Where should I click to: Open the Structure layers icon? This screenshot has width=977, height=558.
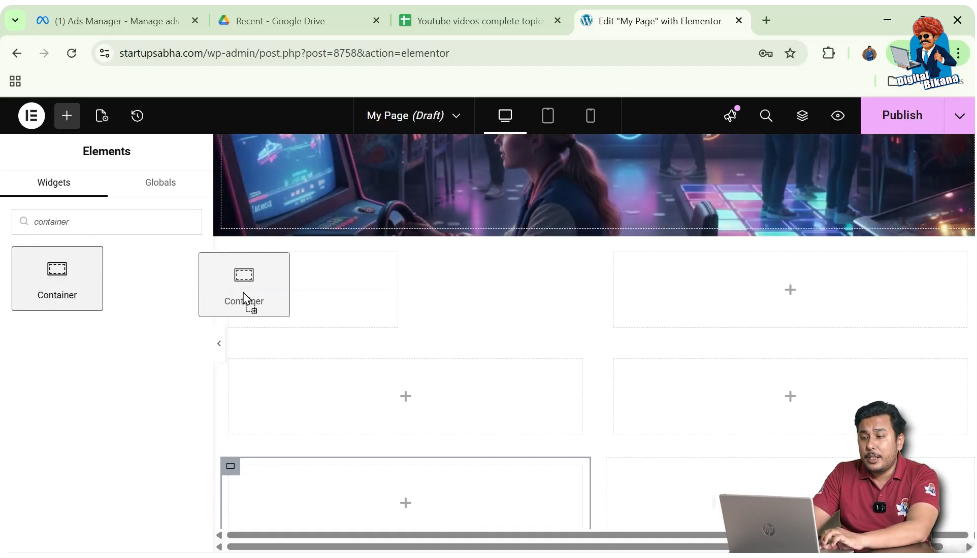[802, 116]
